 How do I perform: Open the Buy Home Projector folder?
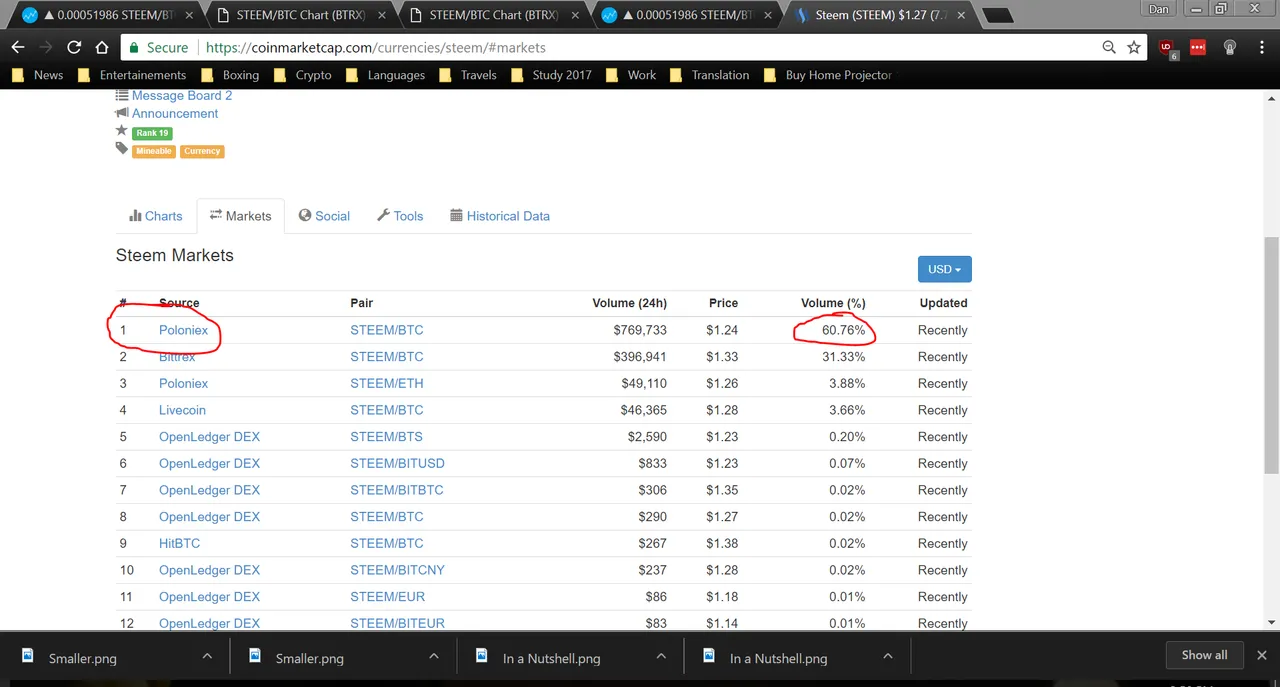(x=827, y=75)
